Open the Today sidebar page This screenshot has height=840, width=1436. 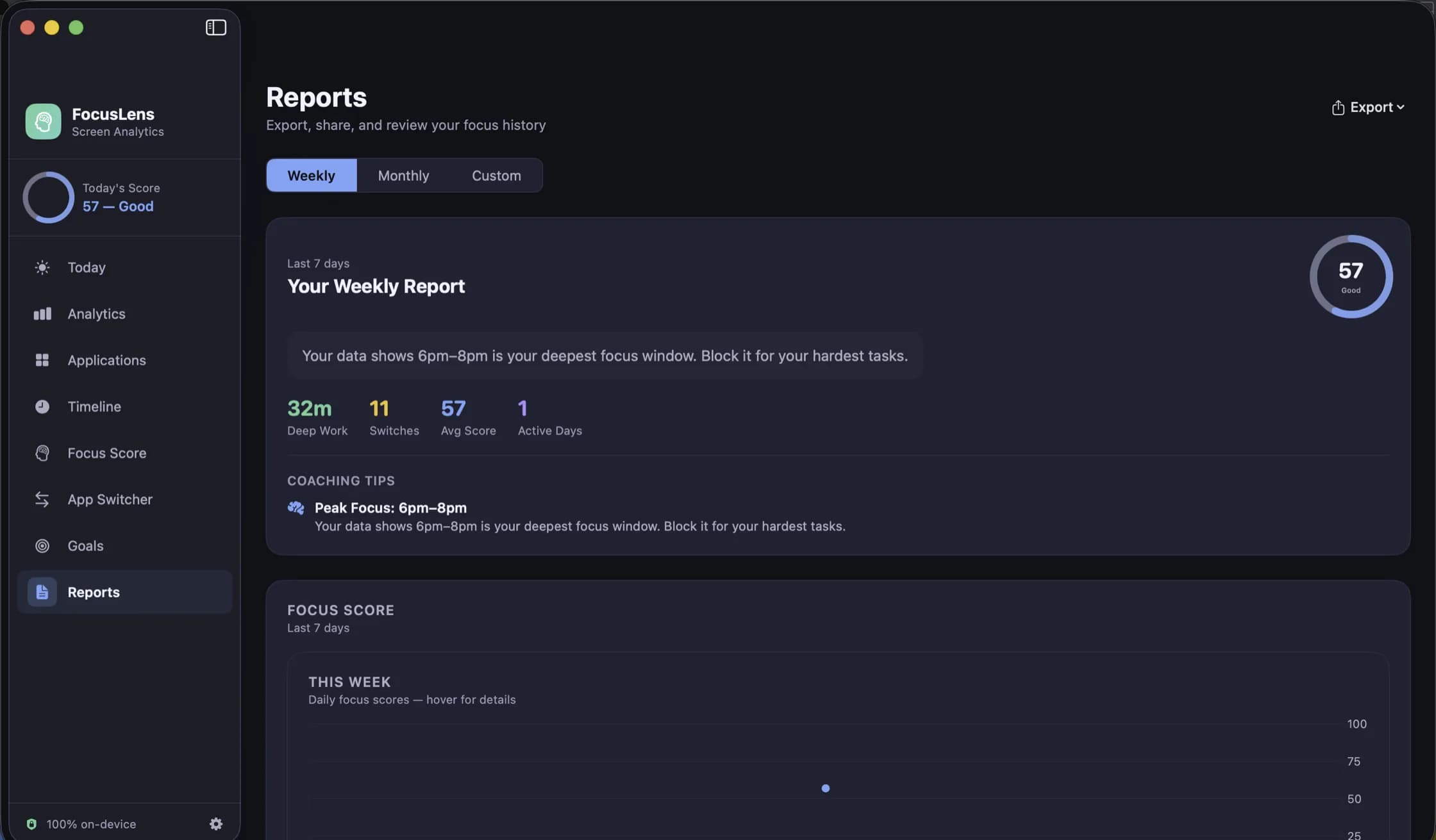(x=124, y=267)
